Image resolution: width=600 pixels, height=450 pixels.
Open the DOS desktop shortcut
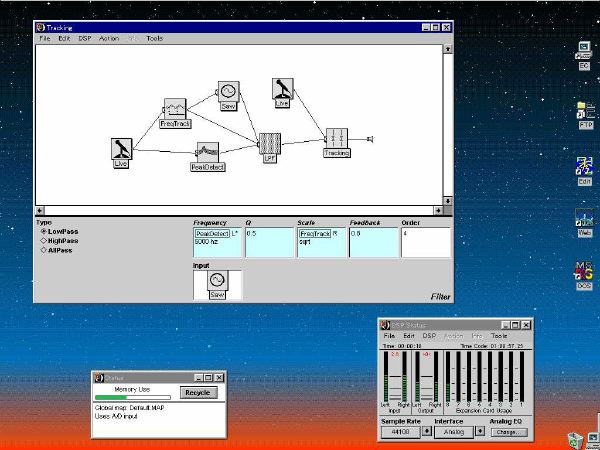pyautogui.click(x=584, y=276)
